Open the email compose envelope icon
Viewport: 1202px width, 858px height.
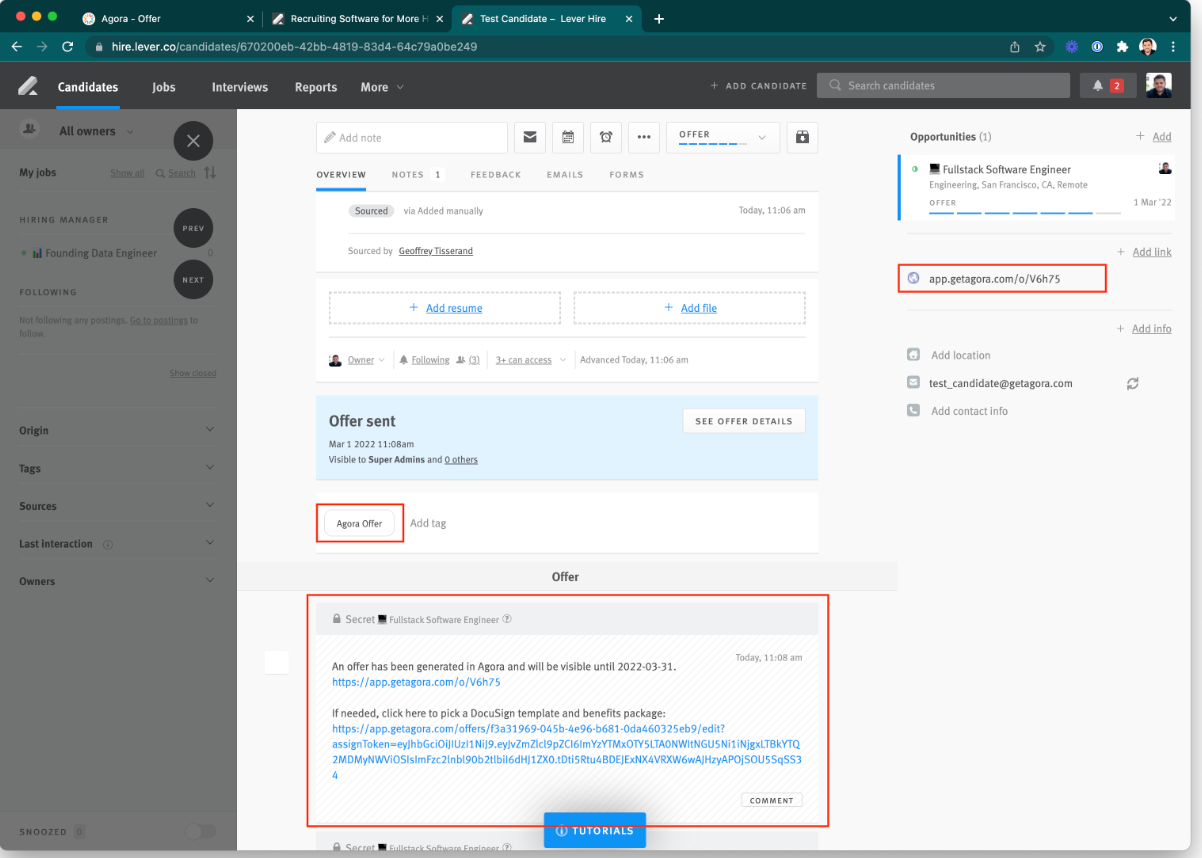[x=530, y=137]
